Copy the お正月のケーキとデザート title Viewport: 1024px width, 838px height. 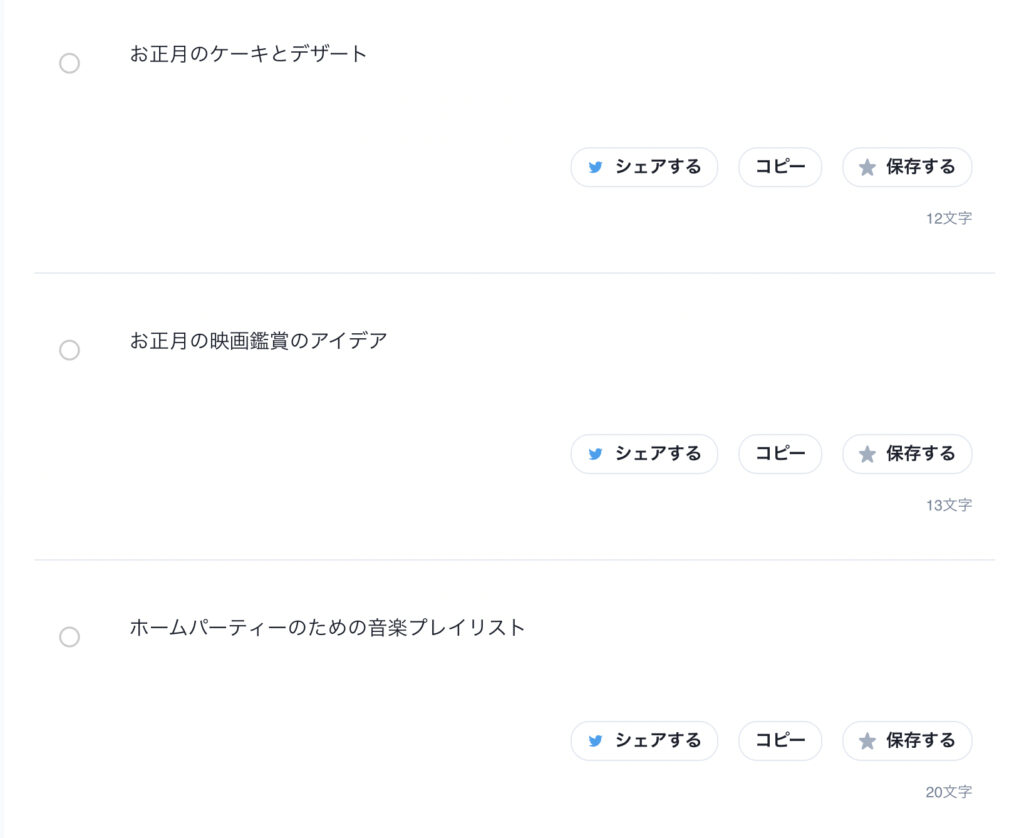click(x=780, y=168)
